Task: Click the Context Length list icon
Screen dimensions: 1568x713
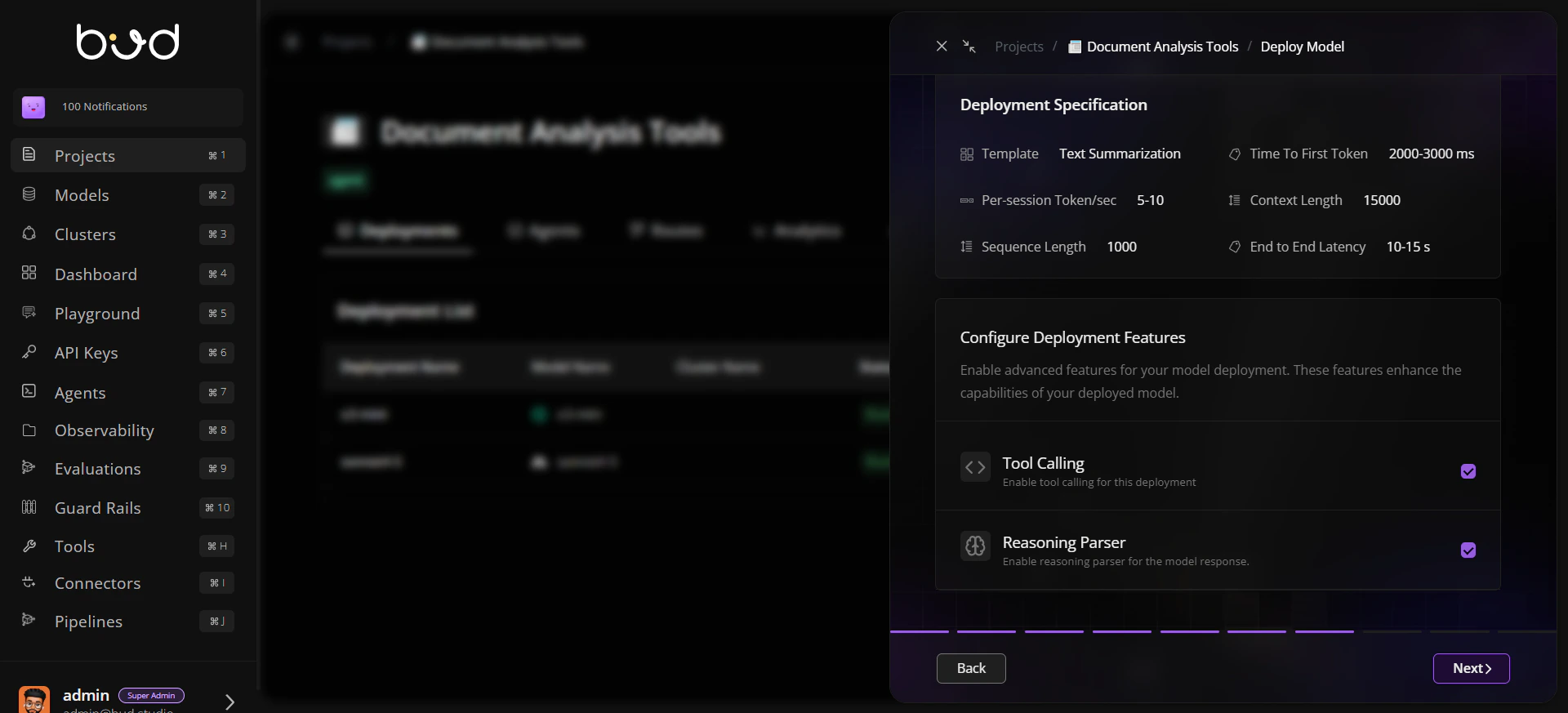Action: coord(1234,200)
